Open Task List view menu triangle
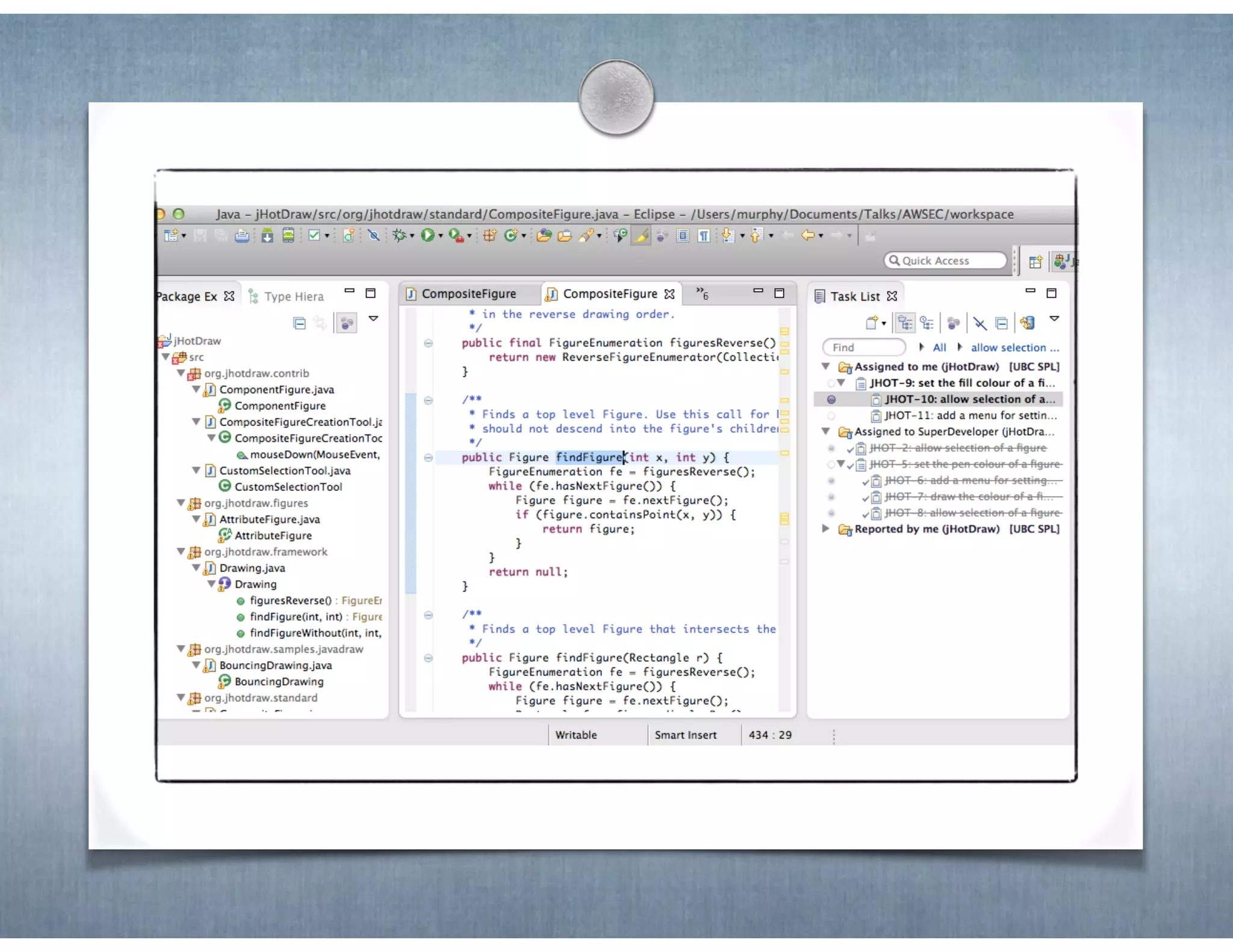The height and width of the screenshot is (952, 1233). 1054,318
